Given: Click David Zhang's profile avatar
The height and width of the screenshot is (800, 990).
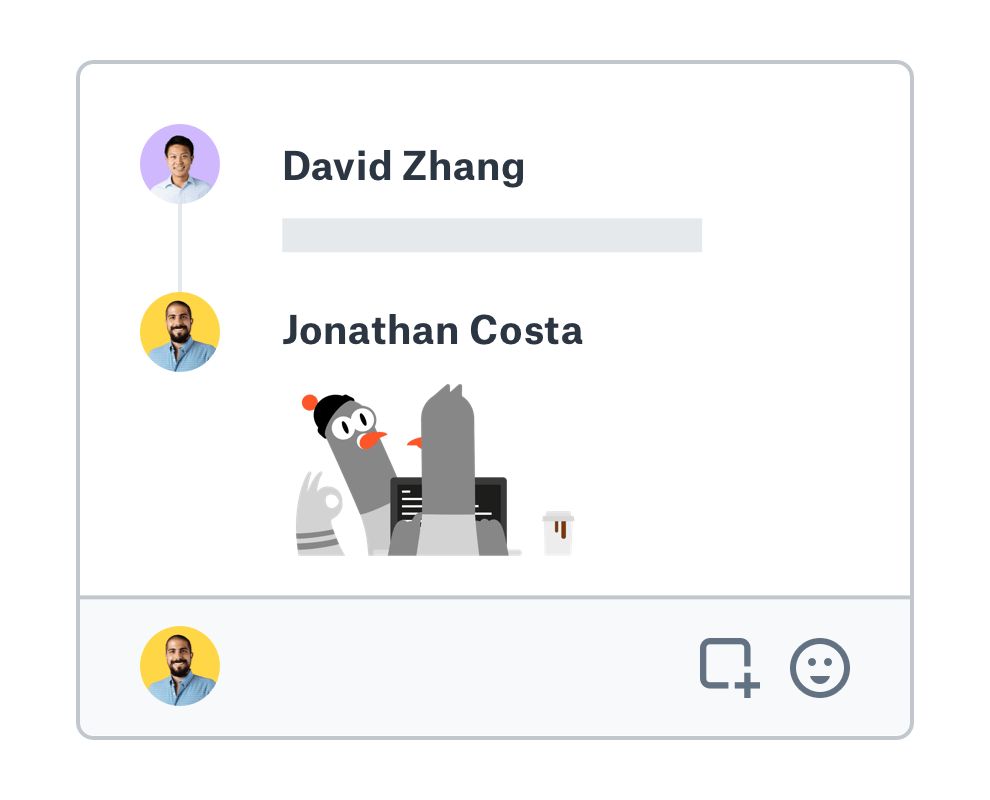Looking at the screenshot, I should [x=180, y=164].
